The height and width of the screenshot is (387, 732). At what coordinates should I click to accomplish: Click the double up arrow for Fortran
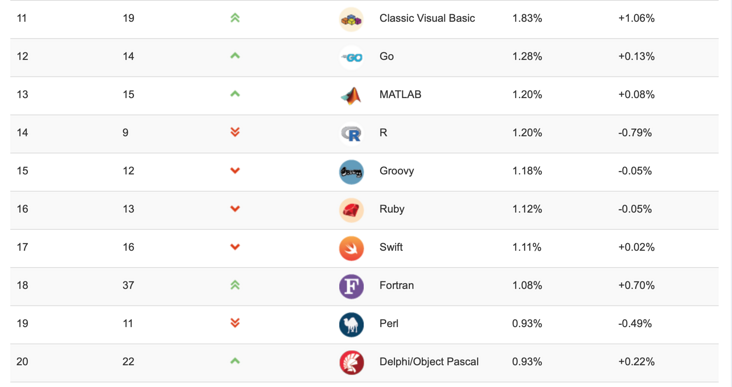tap(235, 285)
